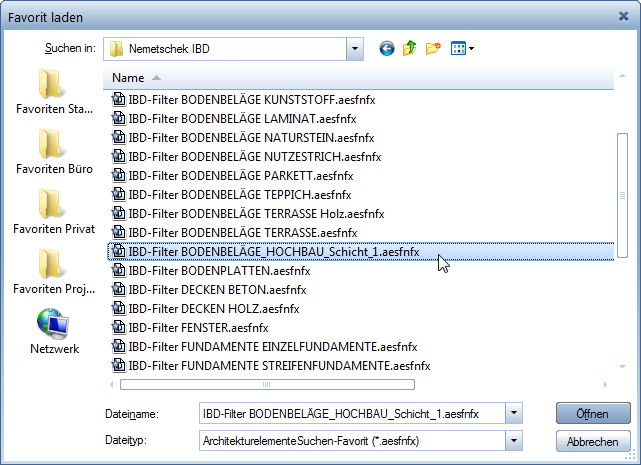
Task: Open the Favoriten Standard folder shortcut
Action: point(54,92)
